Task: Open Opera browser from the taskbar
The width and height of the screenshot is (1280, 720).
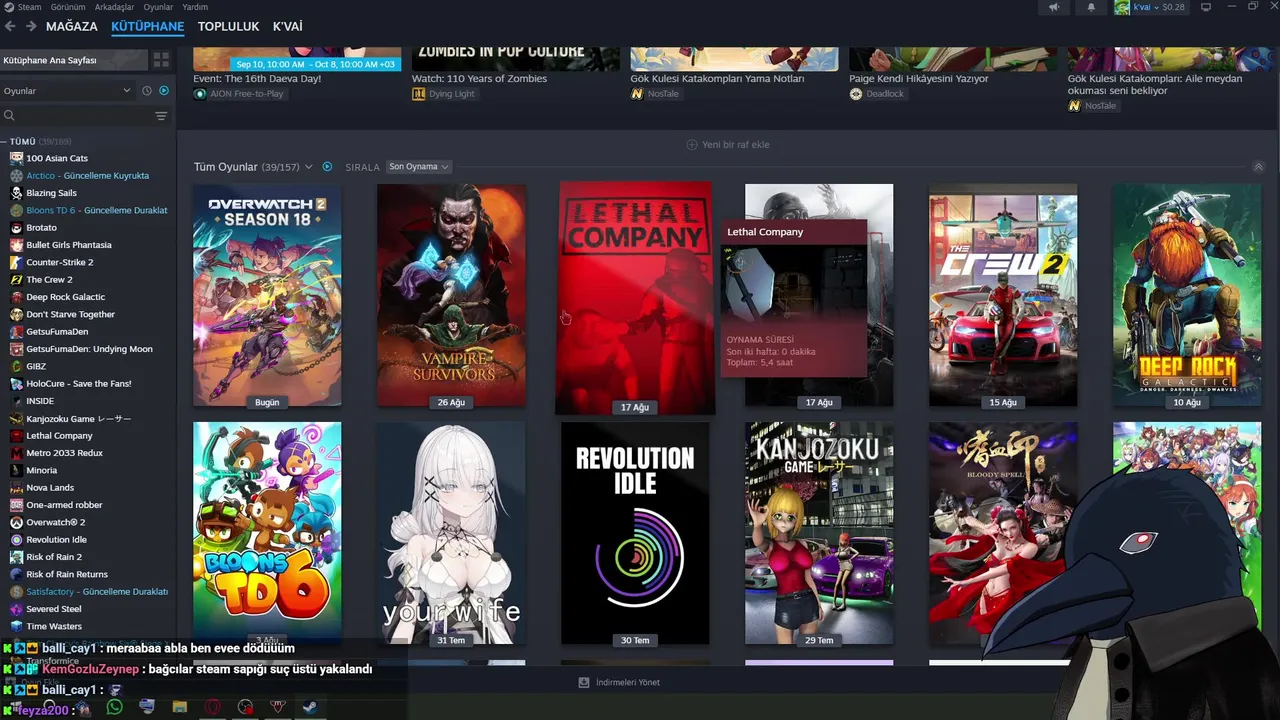Action: 213,707
